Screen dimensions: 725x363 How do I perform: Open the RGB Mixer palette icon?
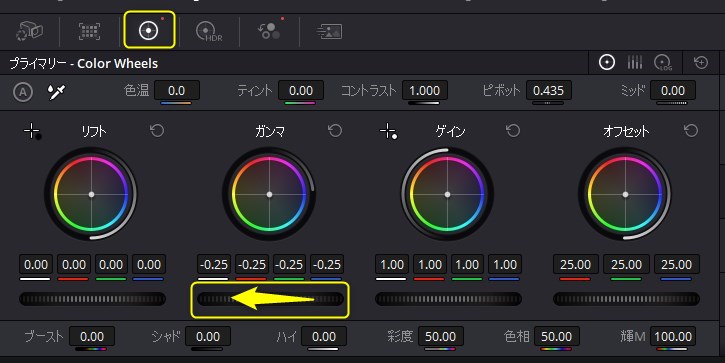click(x=269, y=31)
